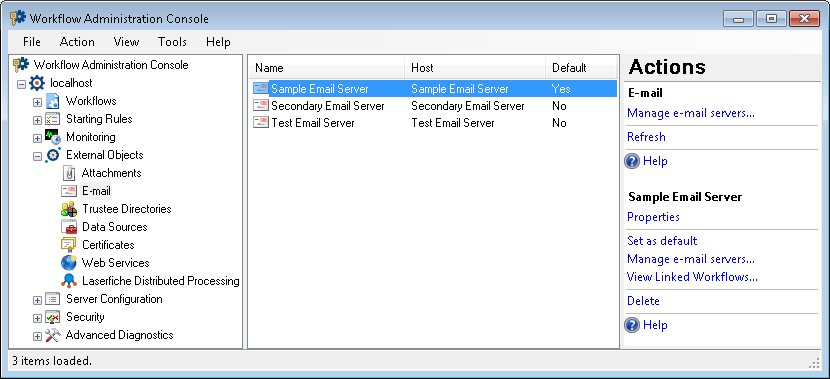Click the External Objects gear icon
830x379 pixels.
pyautogui.click(x=52, y=155)
